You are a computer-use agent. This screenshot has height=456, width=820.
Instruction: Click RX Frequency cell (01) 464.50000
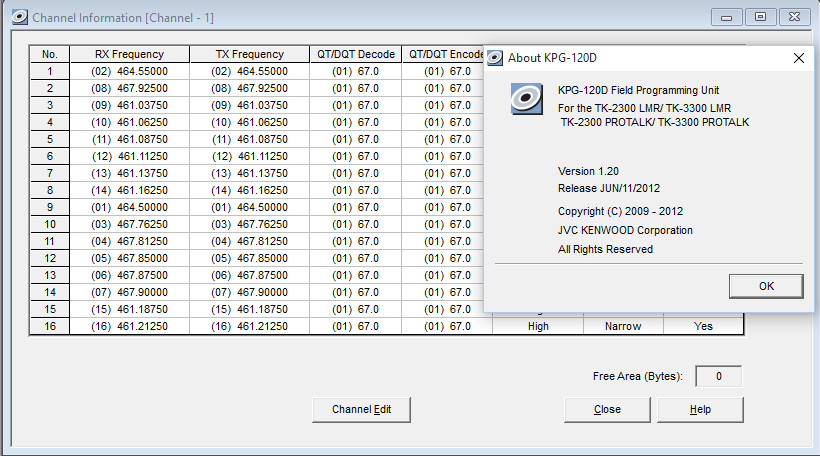(130, 207)
